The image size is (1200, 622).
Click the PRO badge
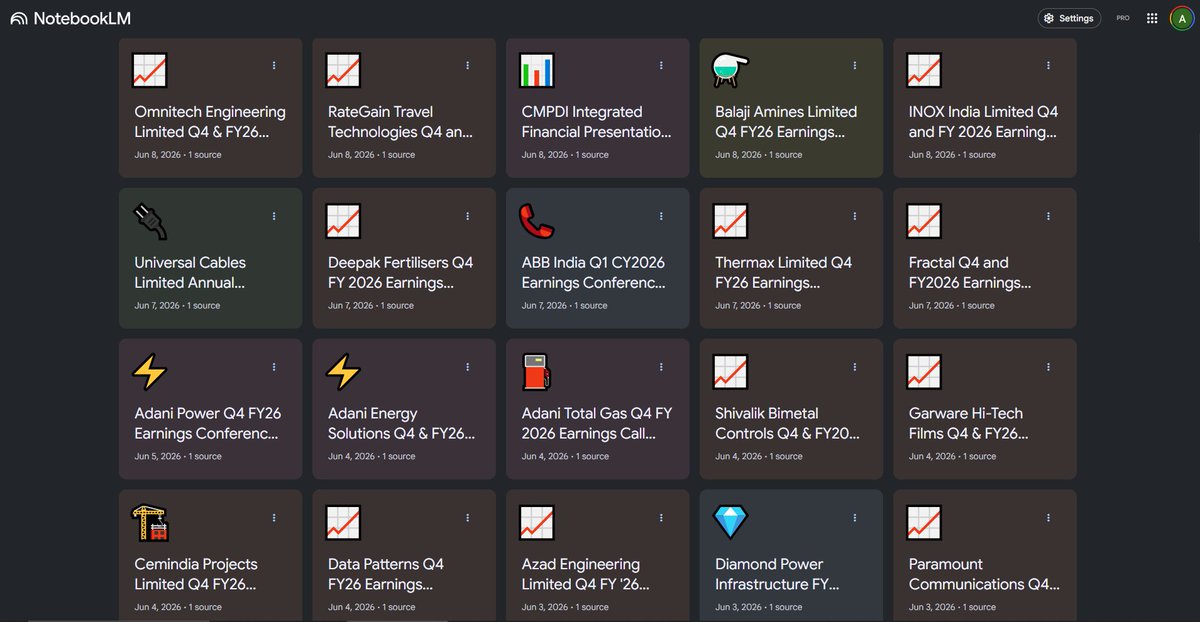[1123, 18]
